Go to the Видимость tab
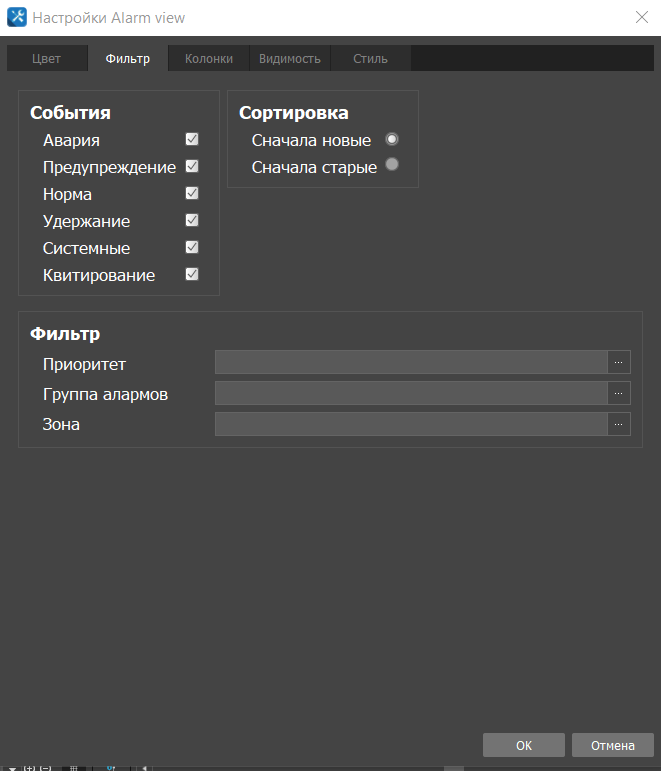661x771 pixels. click(289, 59)
